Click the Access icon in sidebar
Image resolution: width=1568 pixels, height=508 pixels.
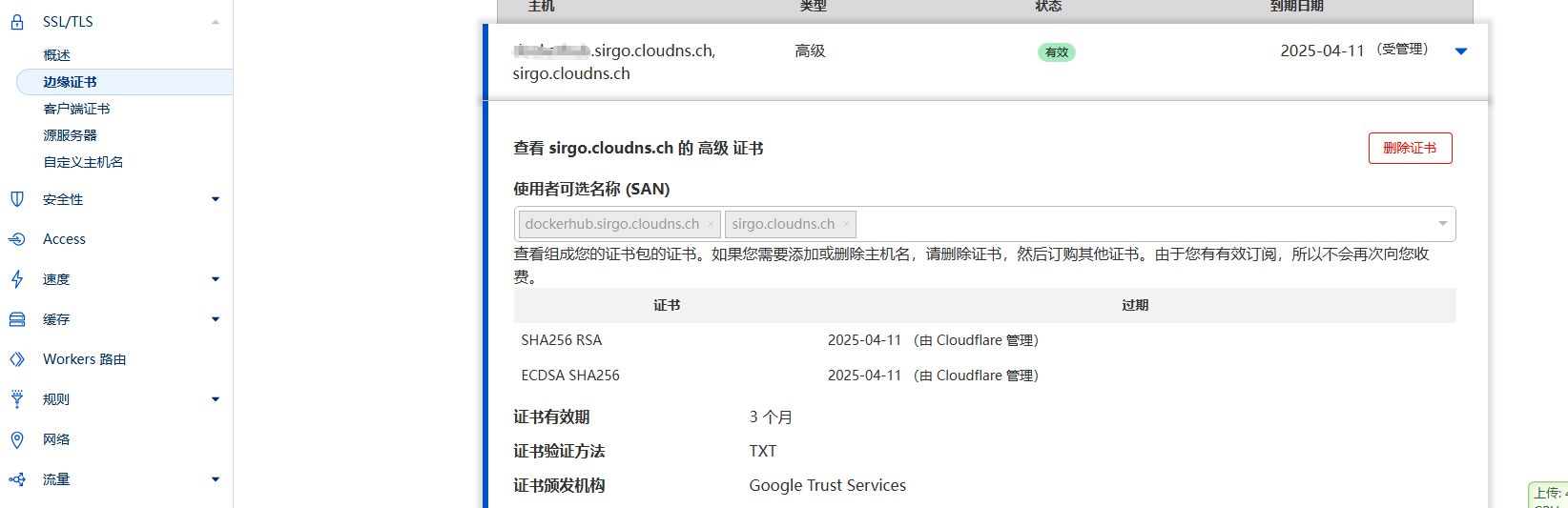click(x=17, y=239)
